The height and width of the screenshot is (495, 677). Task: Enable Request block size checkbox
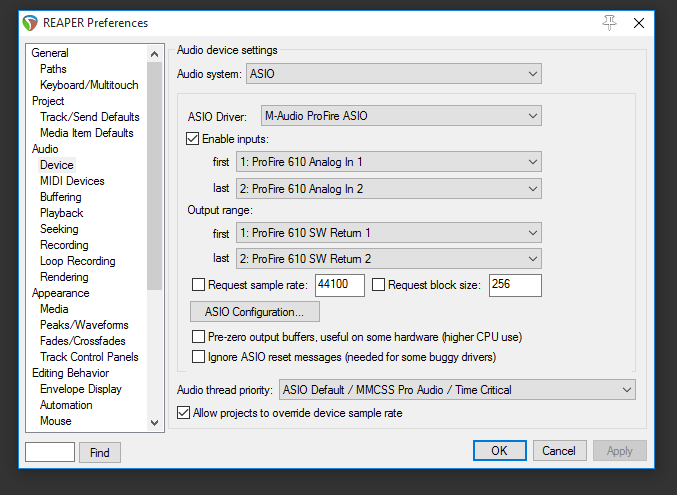[x=378, y=285]
